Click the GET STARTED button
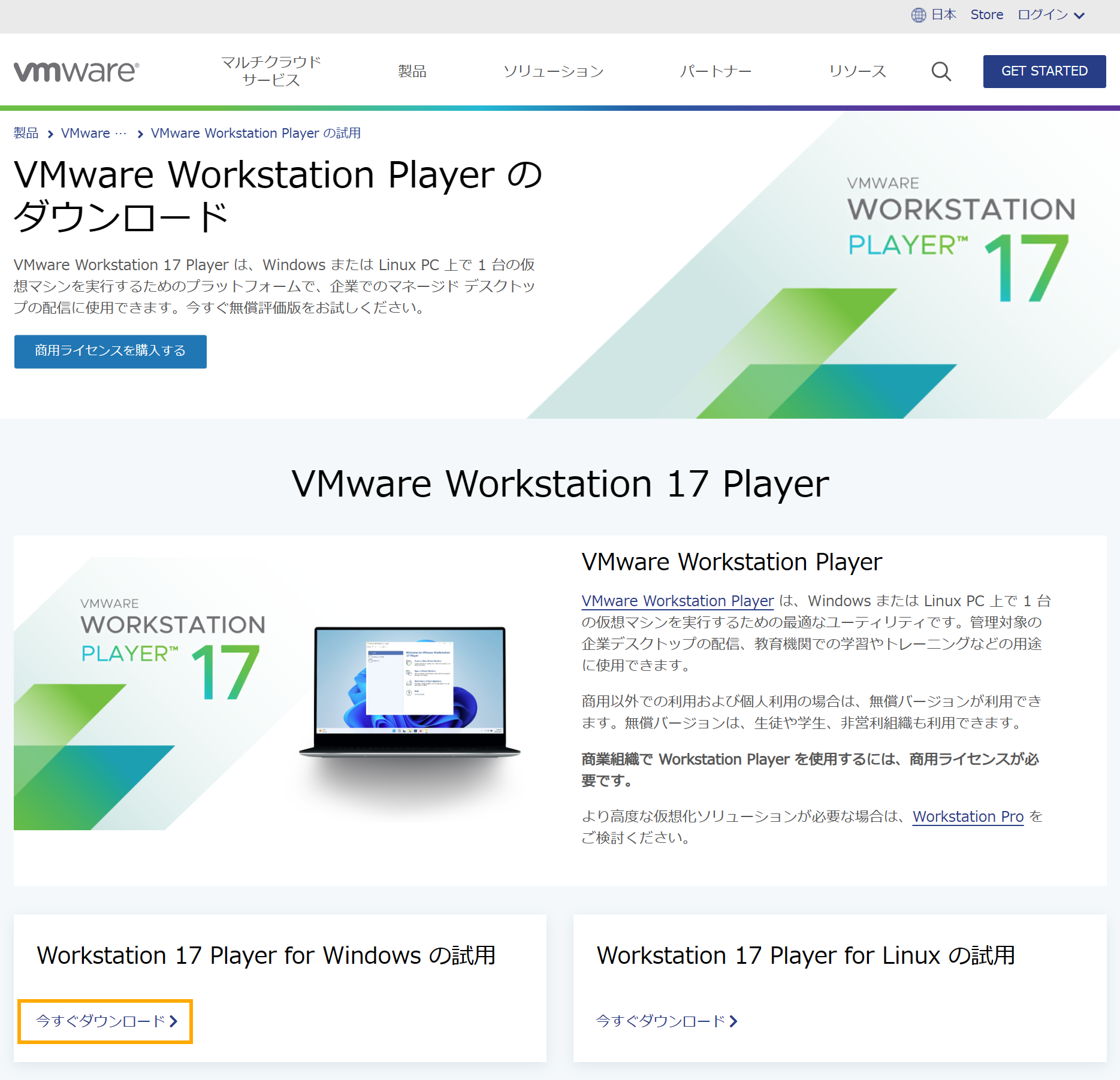Viewport: 1120px width, 1080px height. [1044, 71]
